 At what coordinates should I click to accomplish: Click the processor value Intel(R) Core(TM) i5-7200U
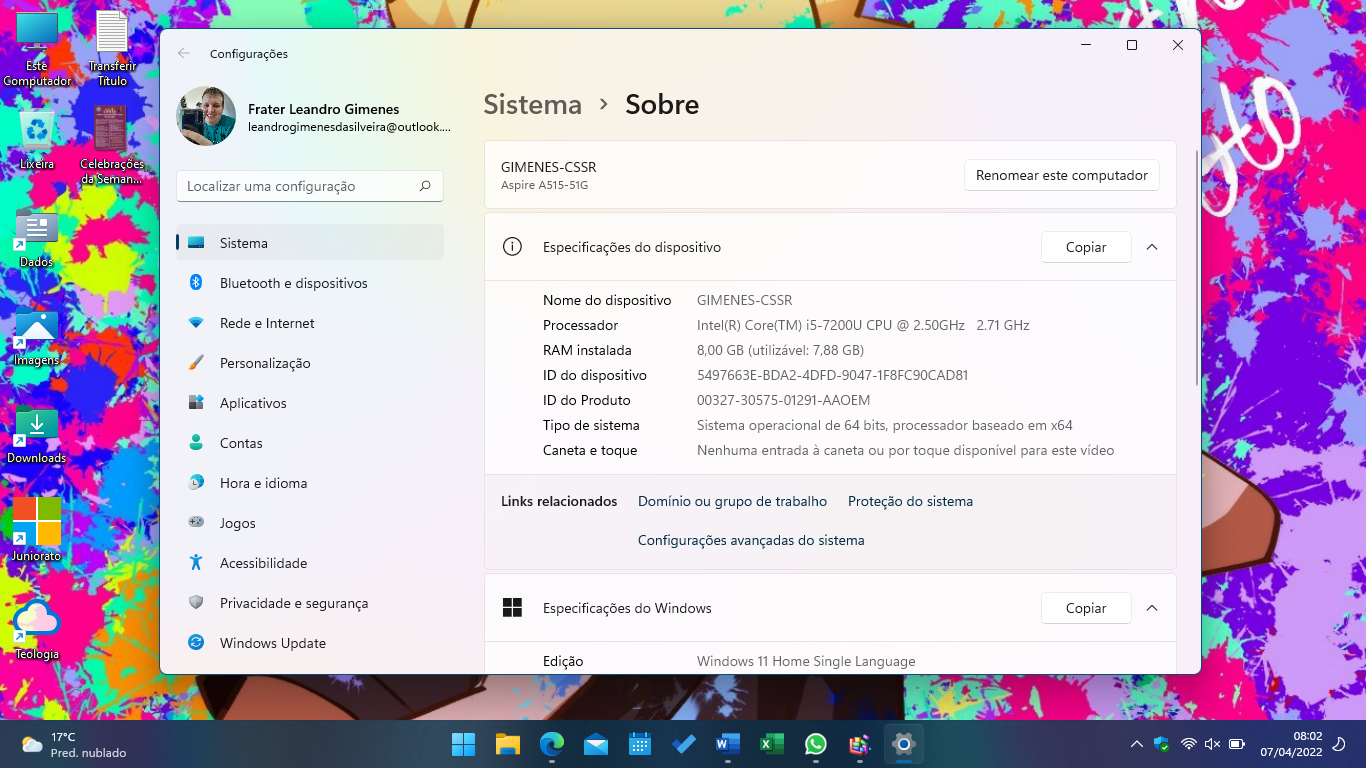coord(863,325)
